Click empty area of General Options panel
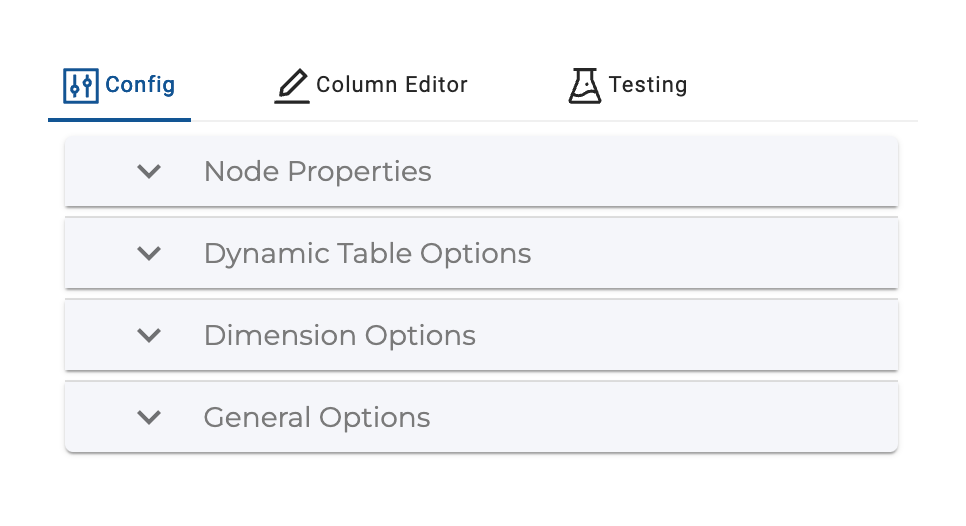This screenshot has height=526, width=966. [665, 417]
